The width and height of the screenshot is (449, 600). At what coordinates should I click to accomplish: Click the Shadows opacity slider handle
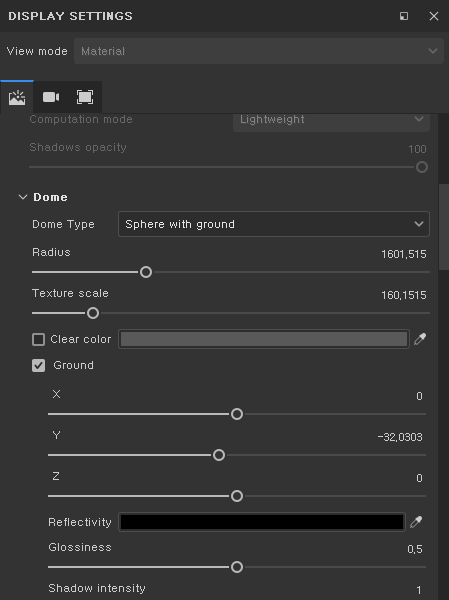click(422, 167)
